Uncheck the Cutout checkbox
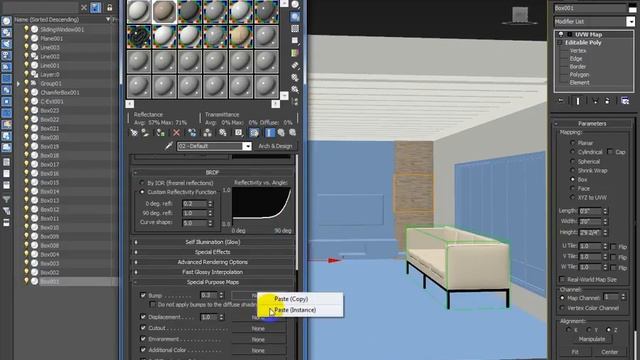Viewport: 640px width, 360px height. click(143, 327)
